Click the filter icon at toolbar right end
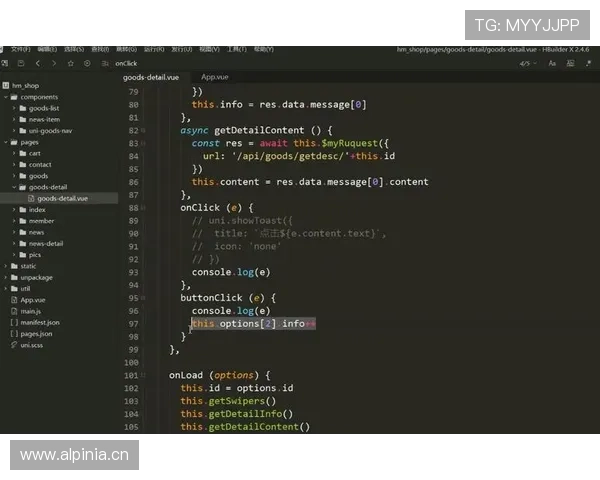This screenshot has height=480, width=600. tap(589, 63)
